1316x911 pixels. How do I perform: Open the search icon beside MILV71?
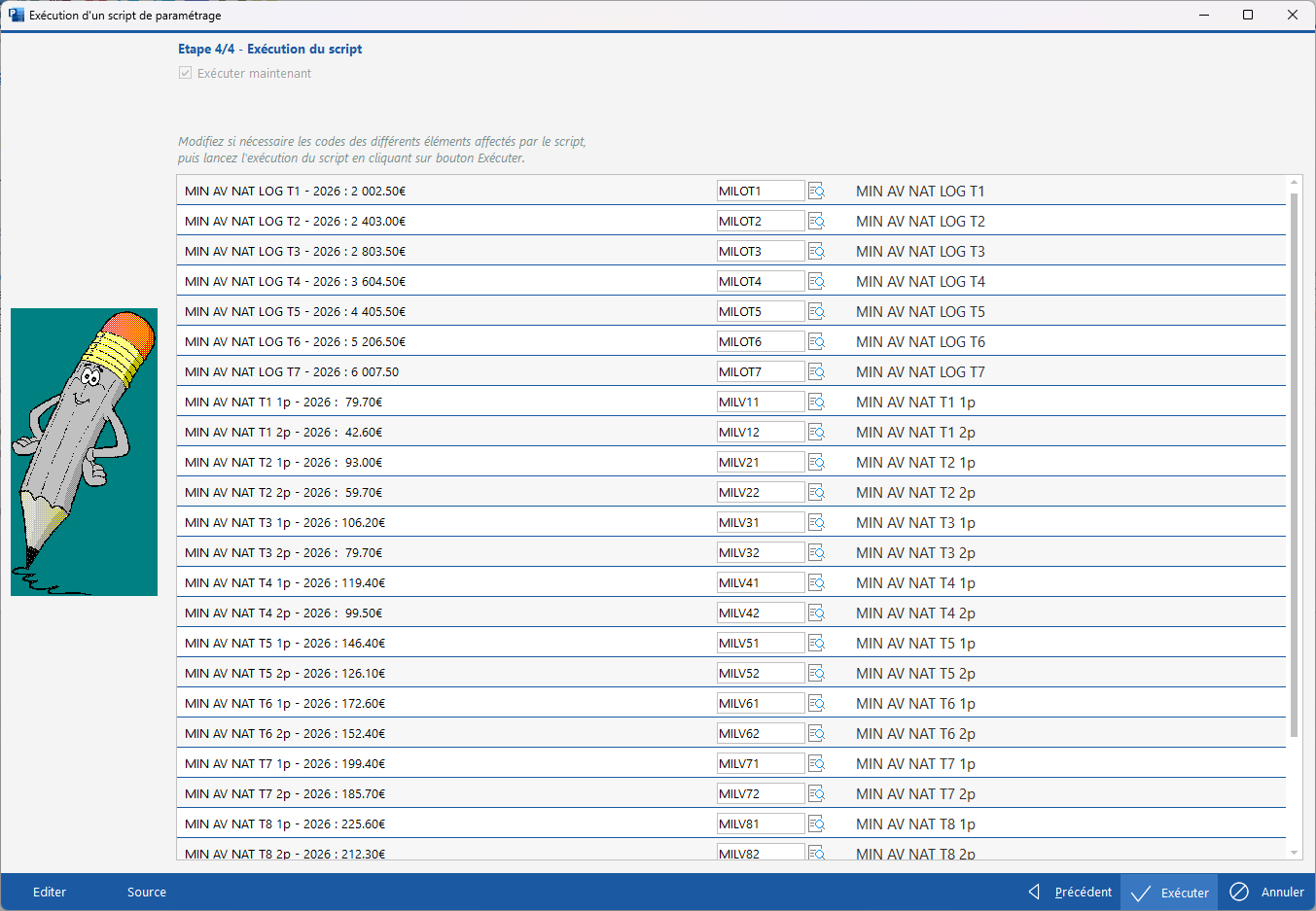(x=816, y=764)
